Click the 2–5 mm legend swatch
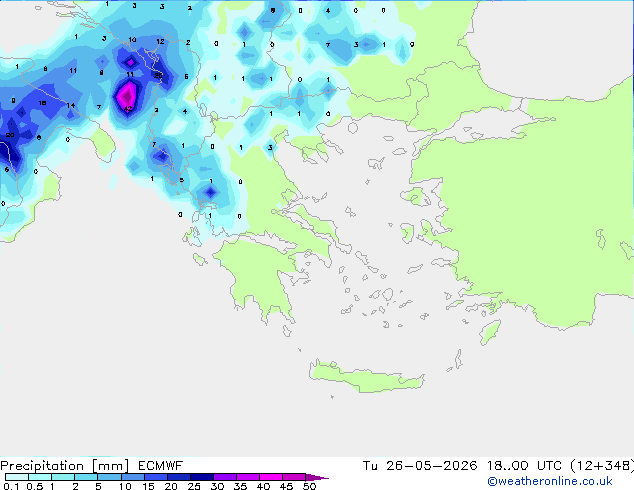Viewport: 634px width, 490px height. (86, 477)
